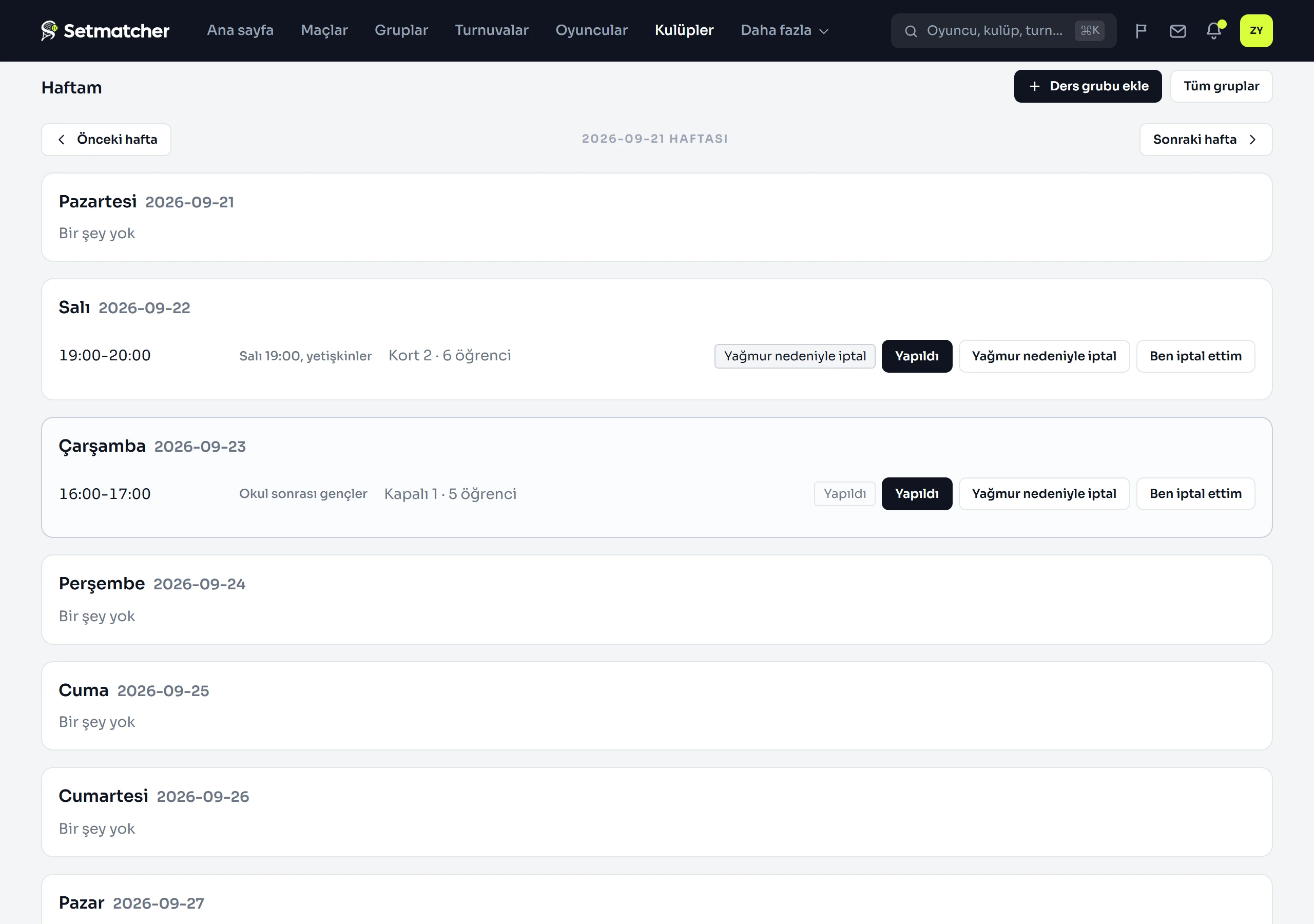Click the ⌘K shortcut badge
The height and width of the screenshot is (924, 1314).
[1090, 30]
